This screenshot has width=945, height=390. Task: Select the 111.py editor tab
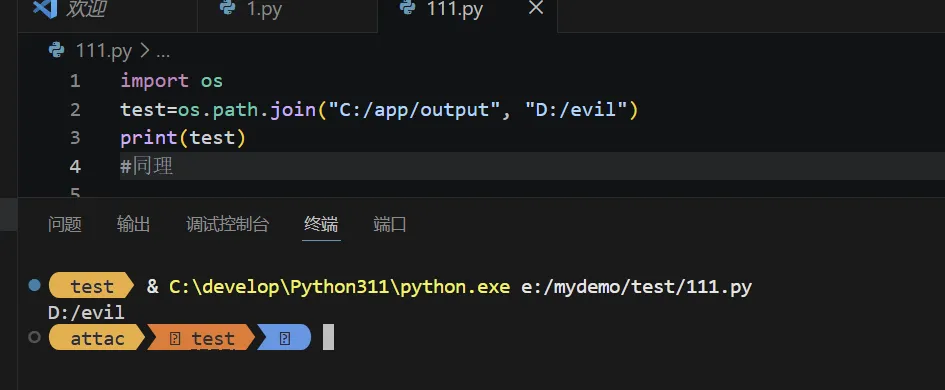tap(454, 10)
